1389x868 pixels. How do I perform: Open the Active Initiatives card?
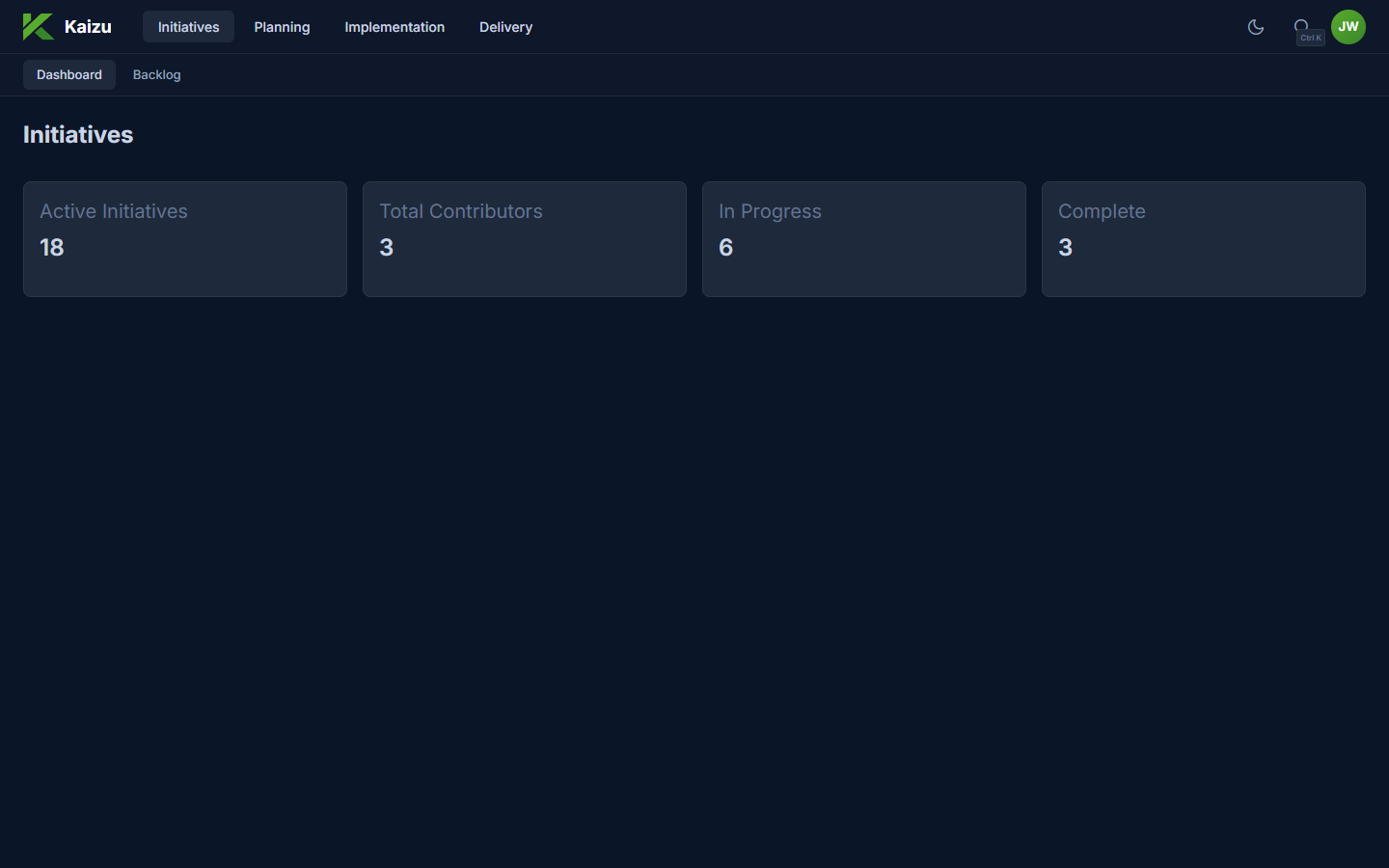(184, 239)
